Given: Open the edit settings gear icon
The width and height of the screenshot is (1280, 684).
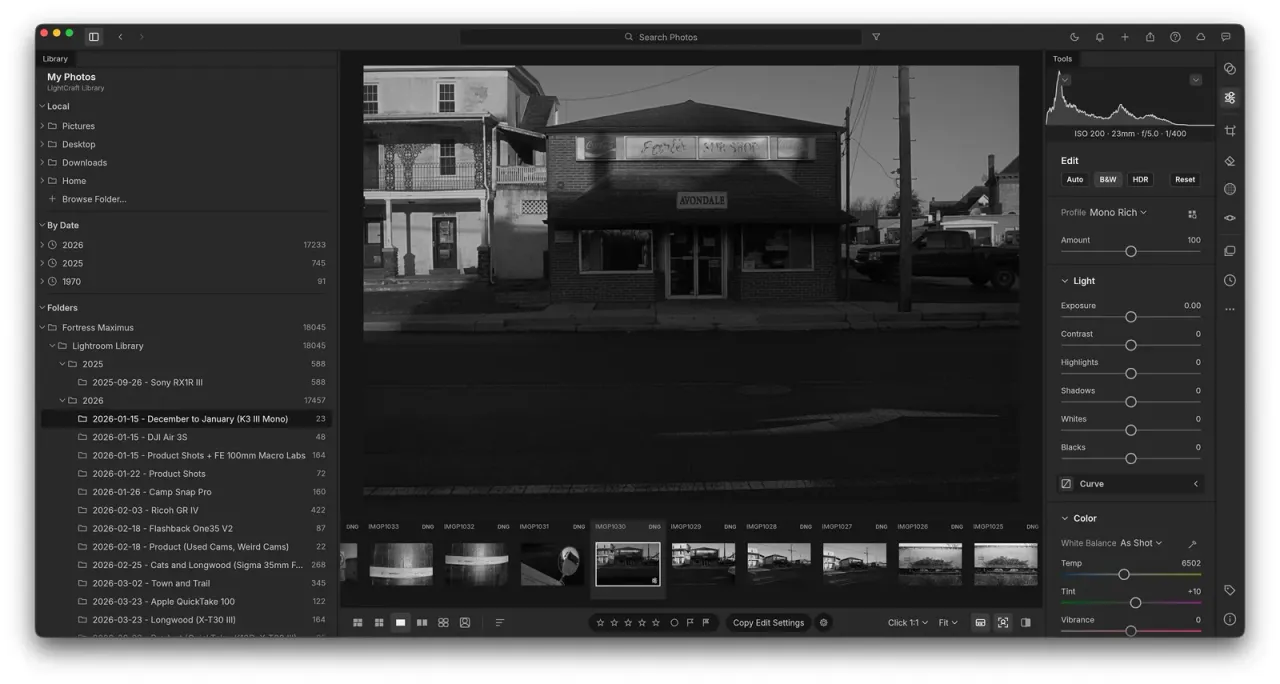Looking at the screenshot, I should pos(824,623).
